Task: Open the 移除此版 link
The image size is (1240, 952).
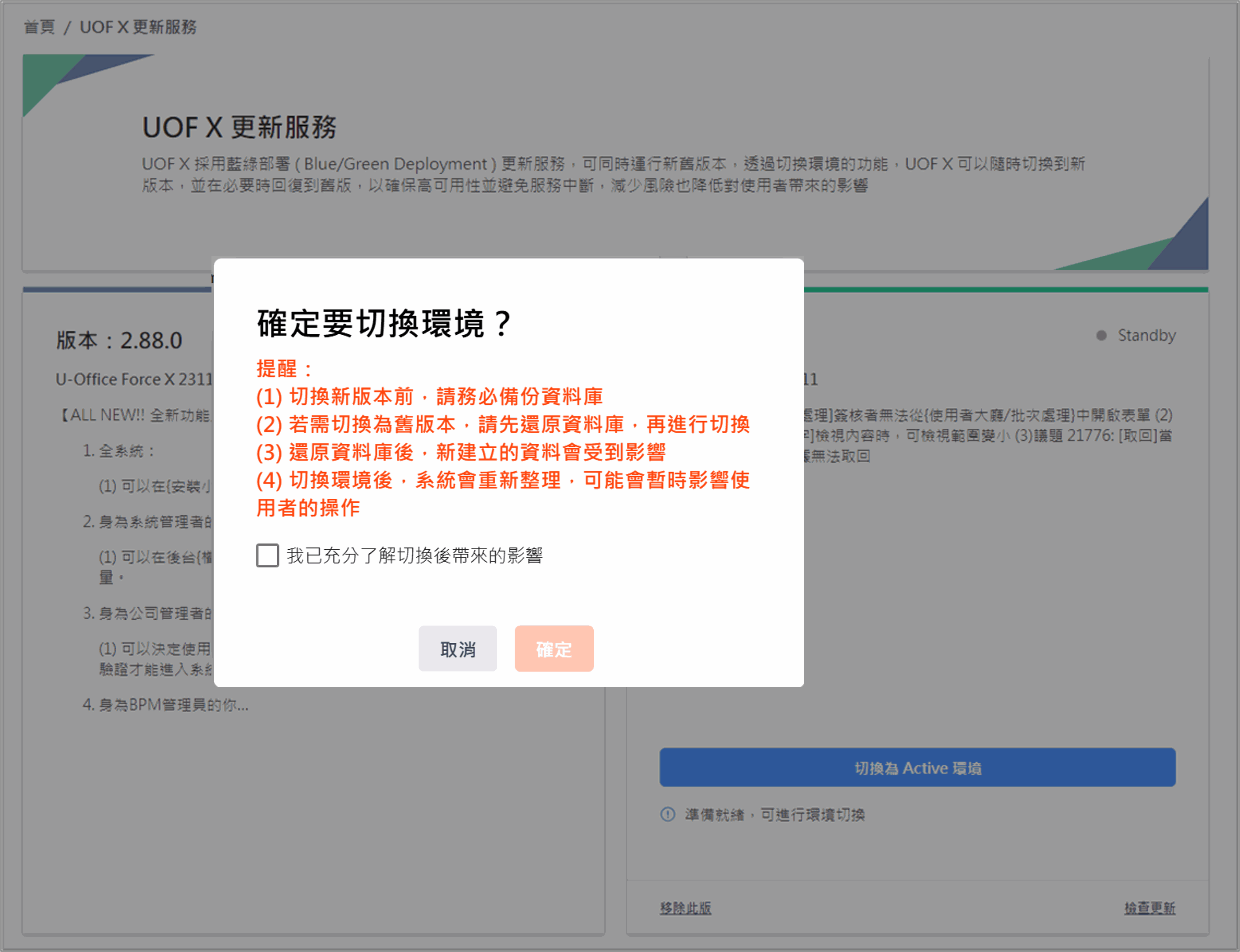Action: (685, 909)
